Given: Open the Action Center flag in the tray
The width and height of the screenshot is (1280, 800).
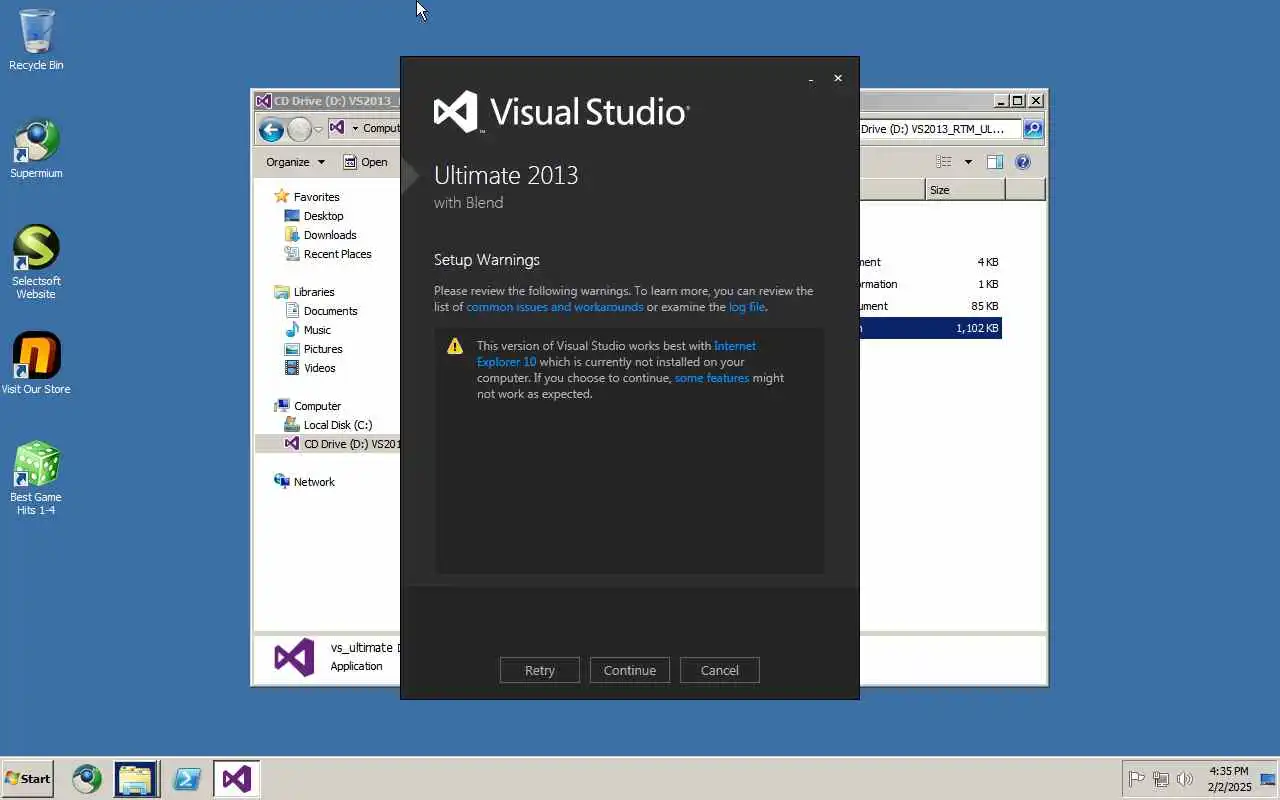Looking at the screenshot, I should 1136,779.
